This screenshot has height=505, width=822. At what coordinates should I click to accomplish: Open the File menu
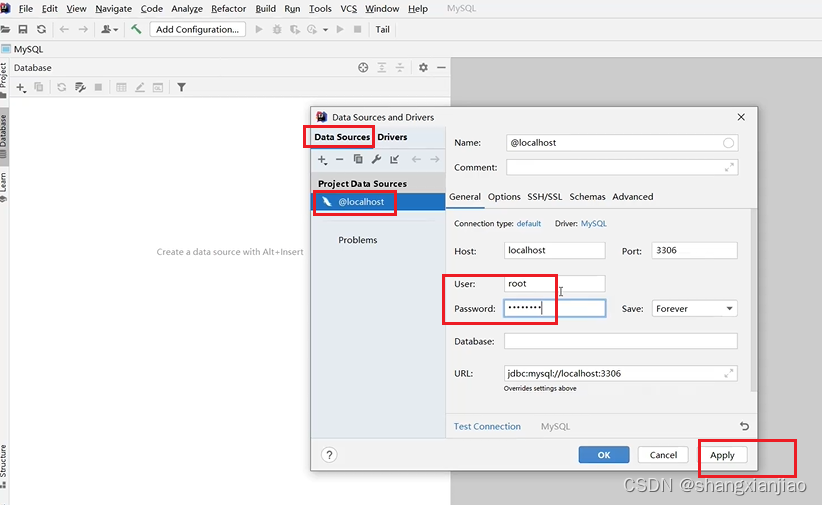25,8
